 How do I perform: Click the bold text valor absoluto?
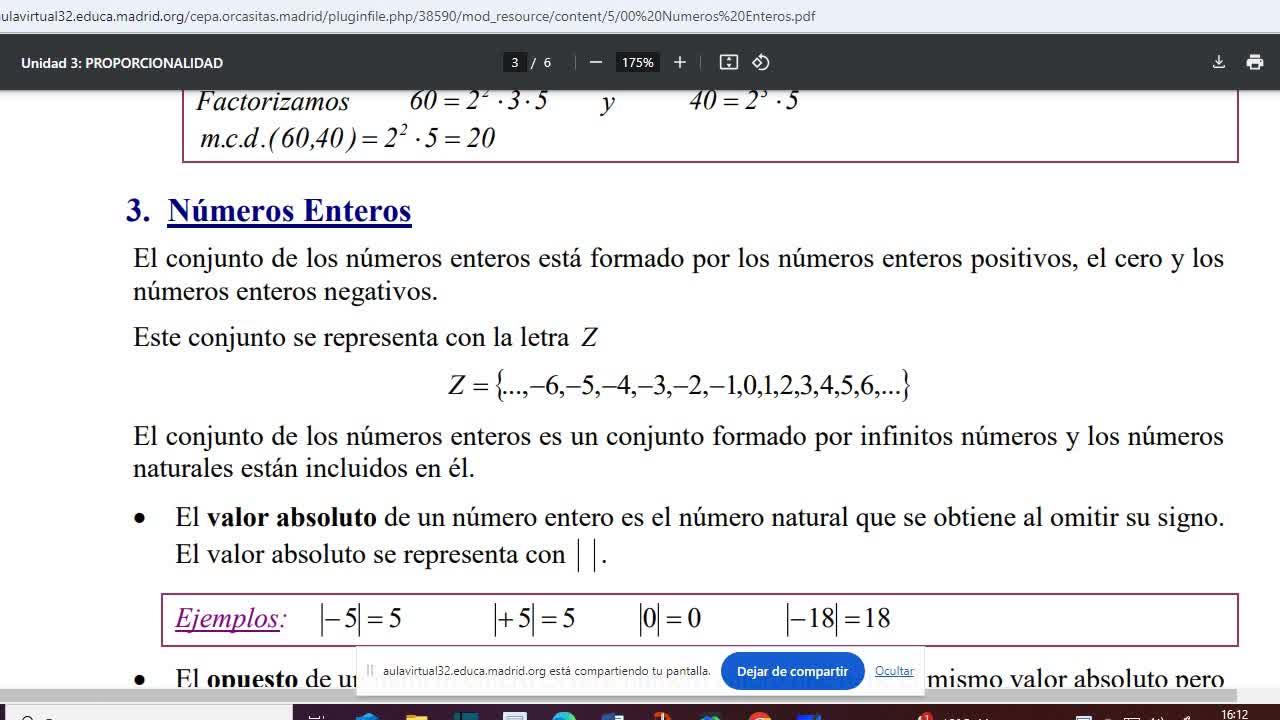pyautogui.click(x=292, y=518)
